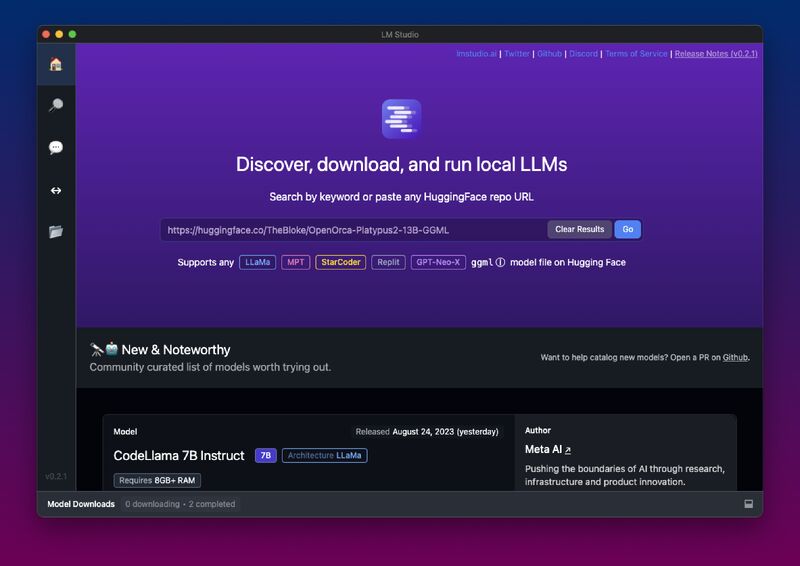Image resolution: width=800 pixels, height=566 pixels.
Task: Open the lmstudio.ai link
Action: click(x=477, y=54)
